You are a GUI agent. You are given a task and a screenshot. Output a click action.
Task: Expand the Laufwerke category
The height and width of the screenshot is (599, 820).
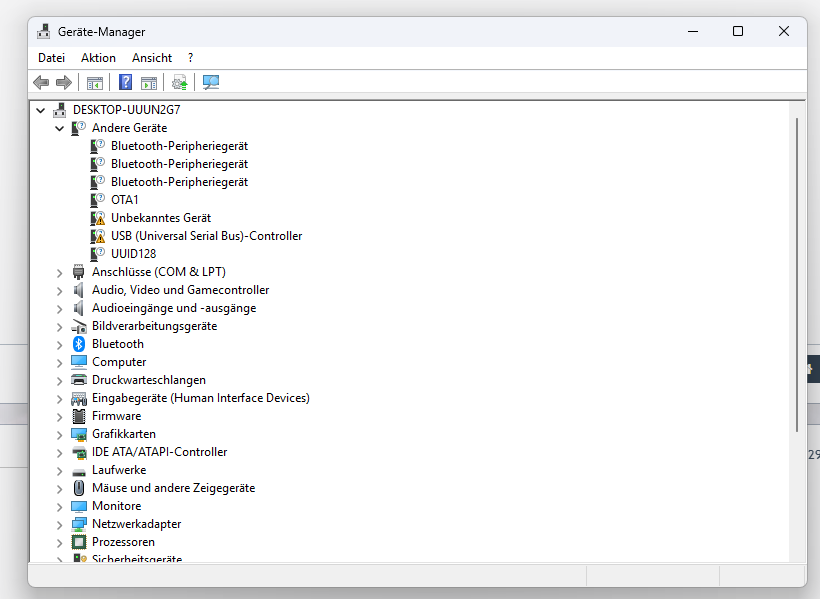60,471
